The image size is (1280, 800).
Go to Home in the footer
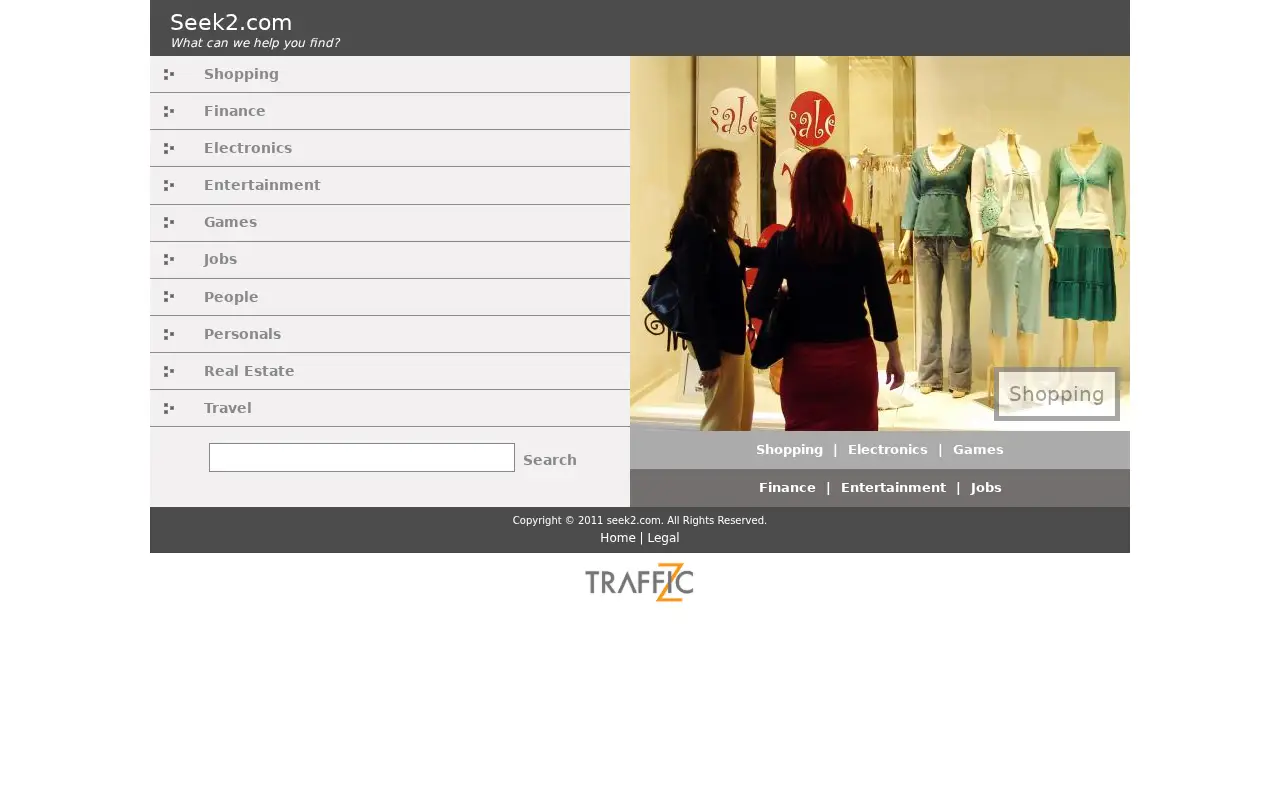[618, 538]
